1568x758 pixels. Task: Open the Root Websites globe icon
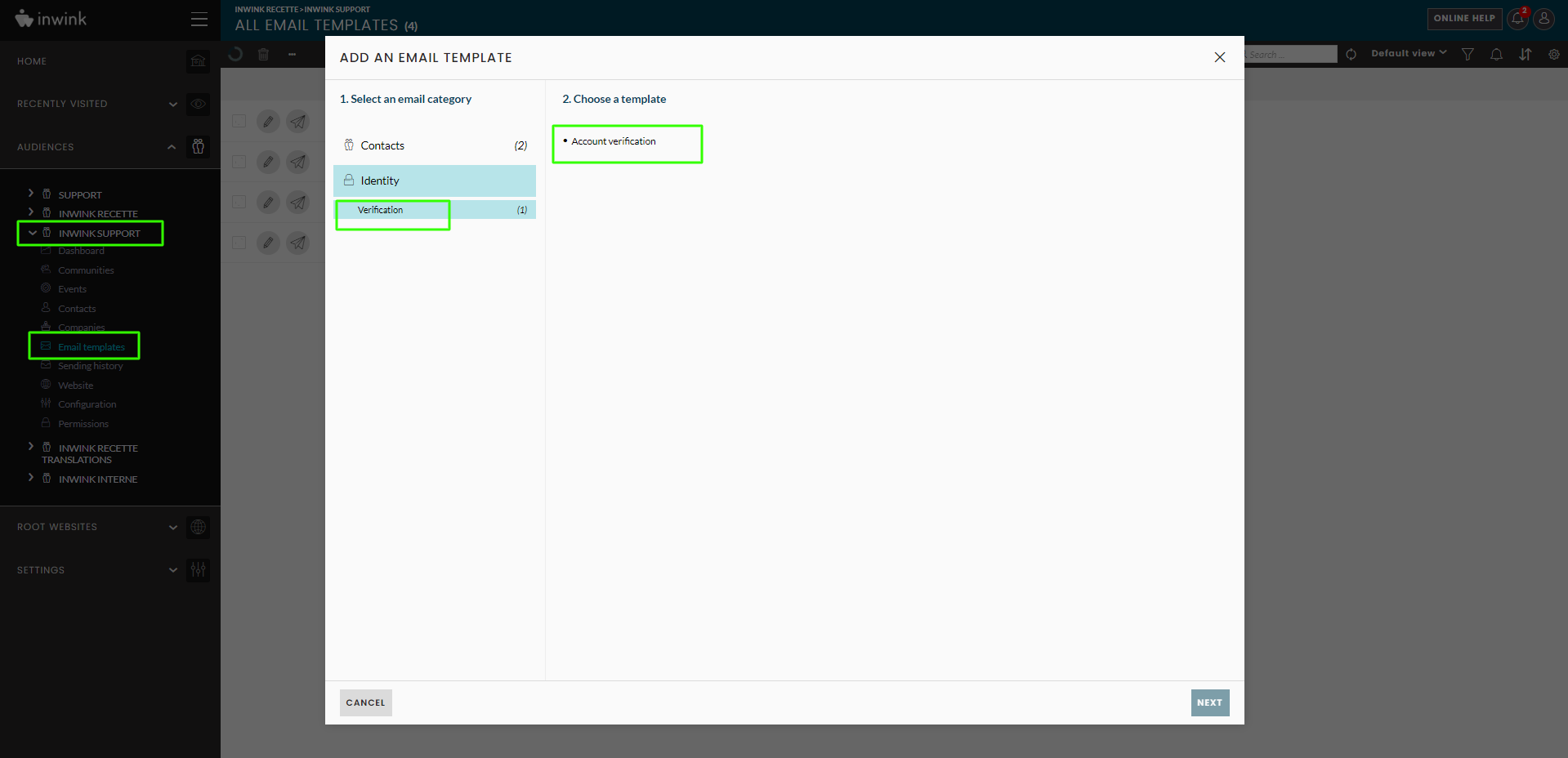coord(198,528)
